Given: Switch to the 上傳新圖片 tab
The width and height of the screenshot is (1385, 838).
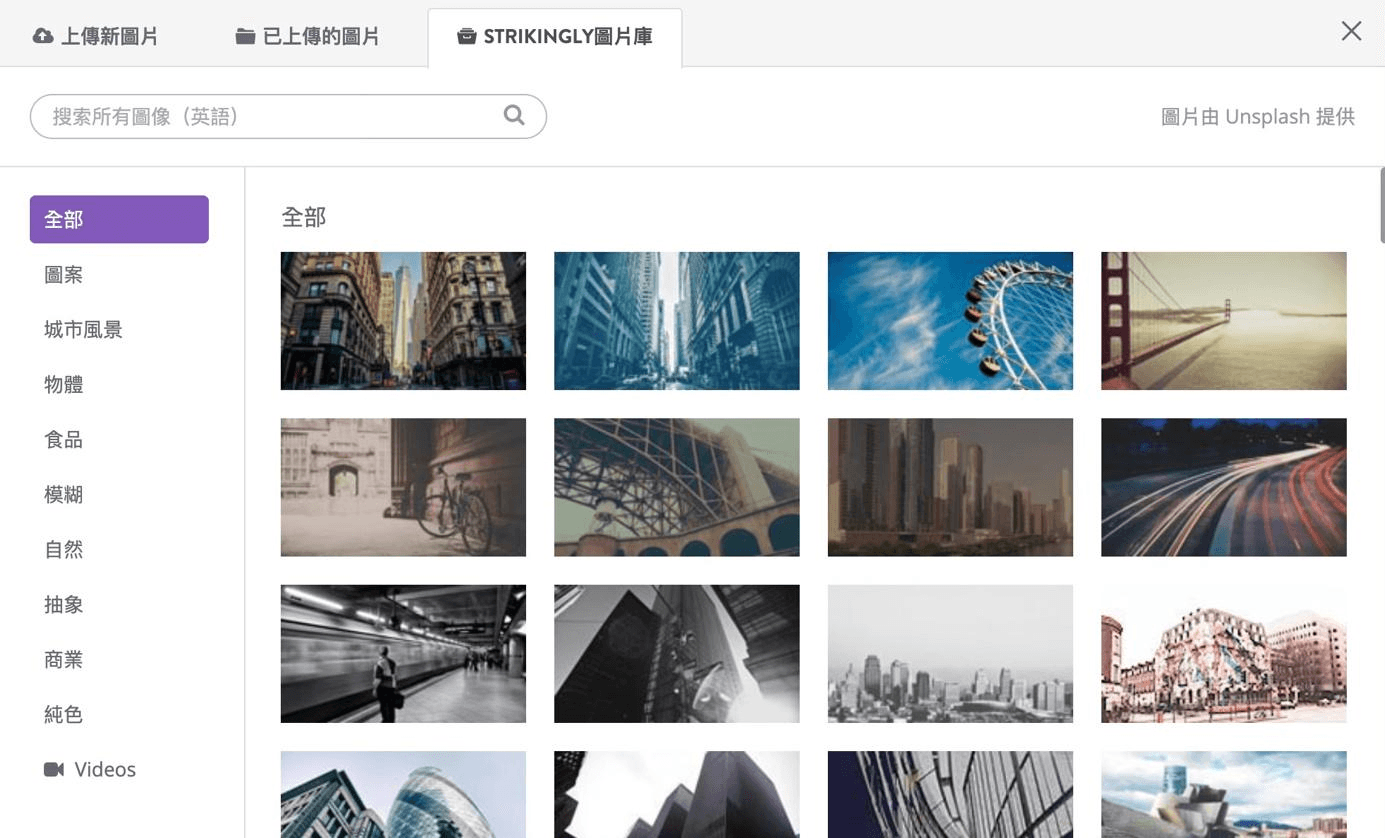Looking at the screenshot, I should point(95,34).
